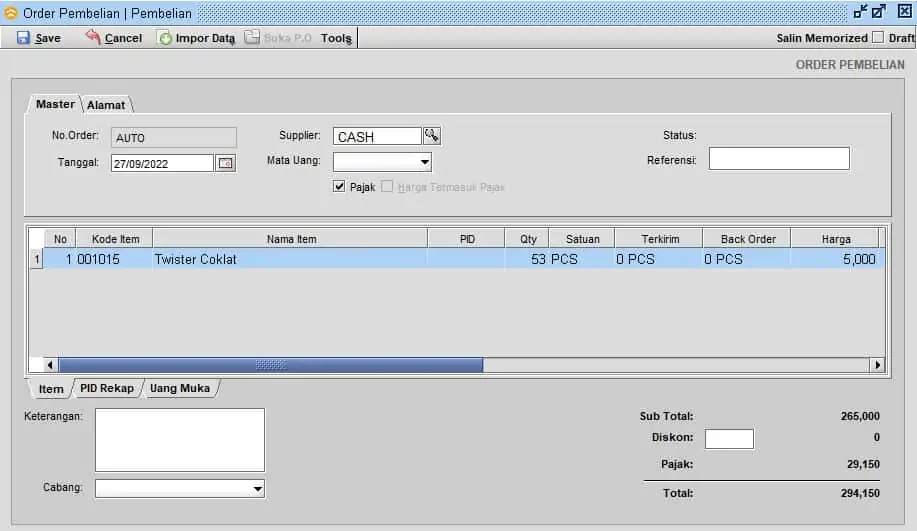Open the Tools menu

(x=336, y=38)
